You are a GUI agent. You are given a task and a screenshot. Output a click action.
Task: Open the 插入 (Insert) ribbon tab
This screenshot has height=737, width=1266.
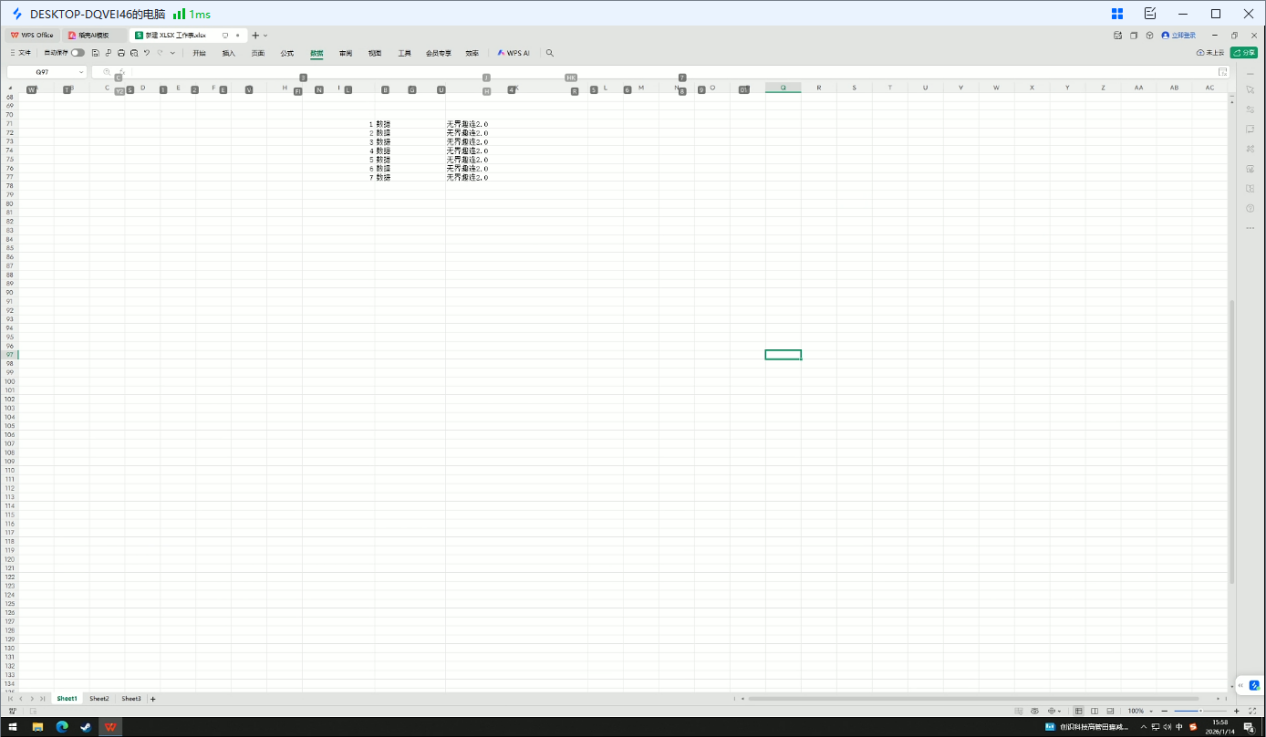click(228, 53)
